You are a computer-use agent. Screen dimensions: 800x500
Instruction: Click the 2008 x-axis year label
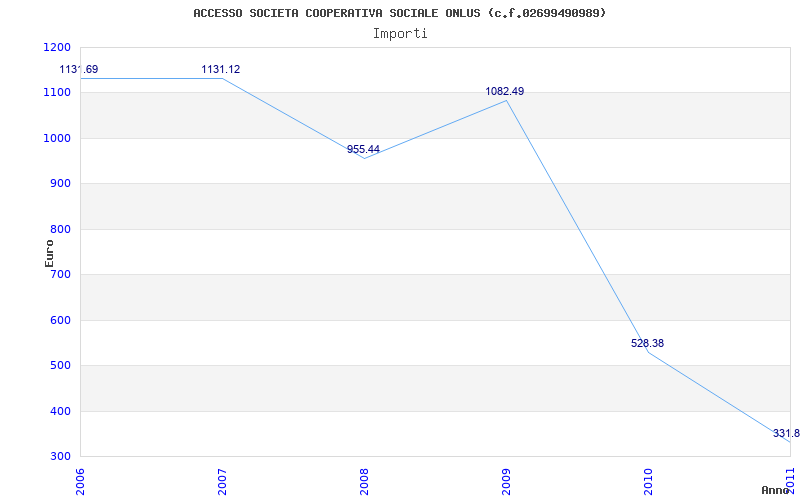[364, 481]
